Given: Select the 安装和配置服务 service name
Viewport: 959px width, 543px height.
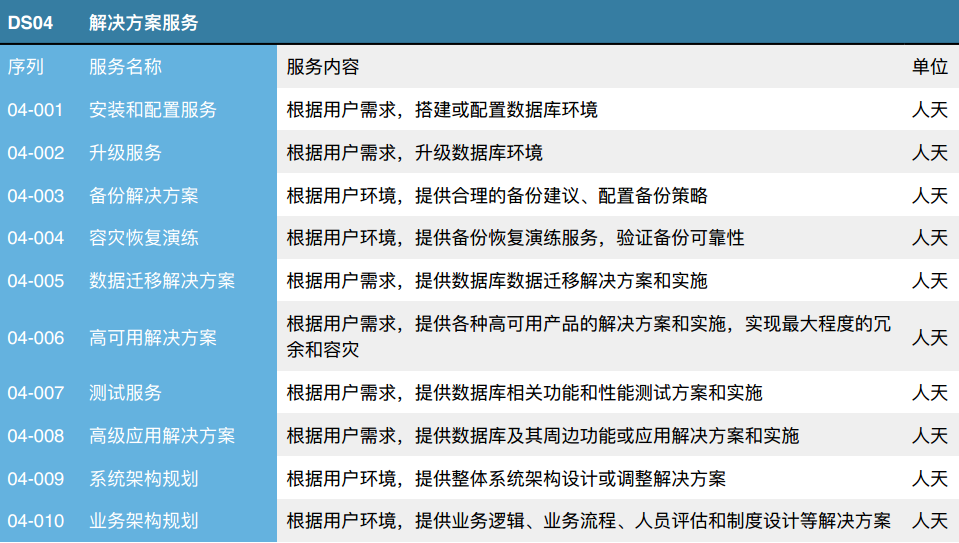Looking at the screenshot, I should (x=153, y=109).
